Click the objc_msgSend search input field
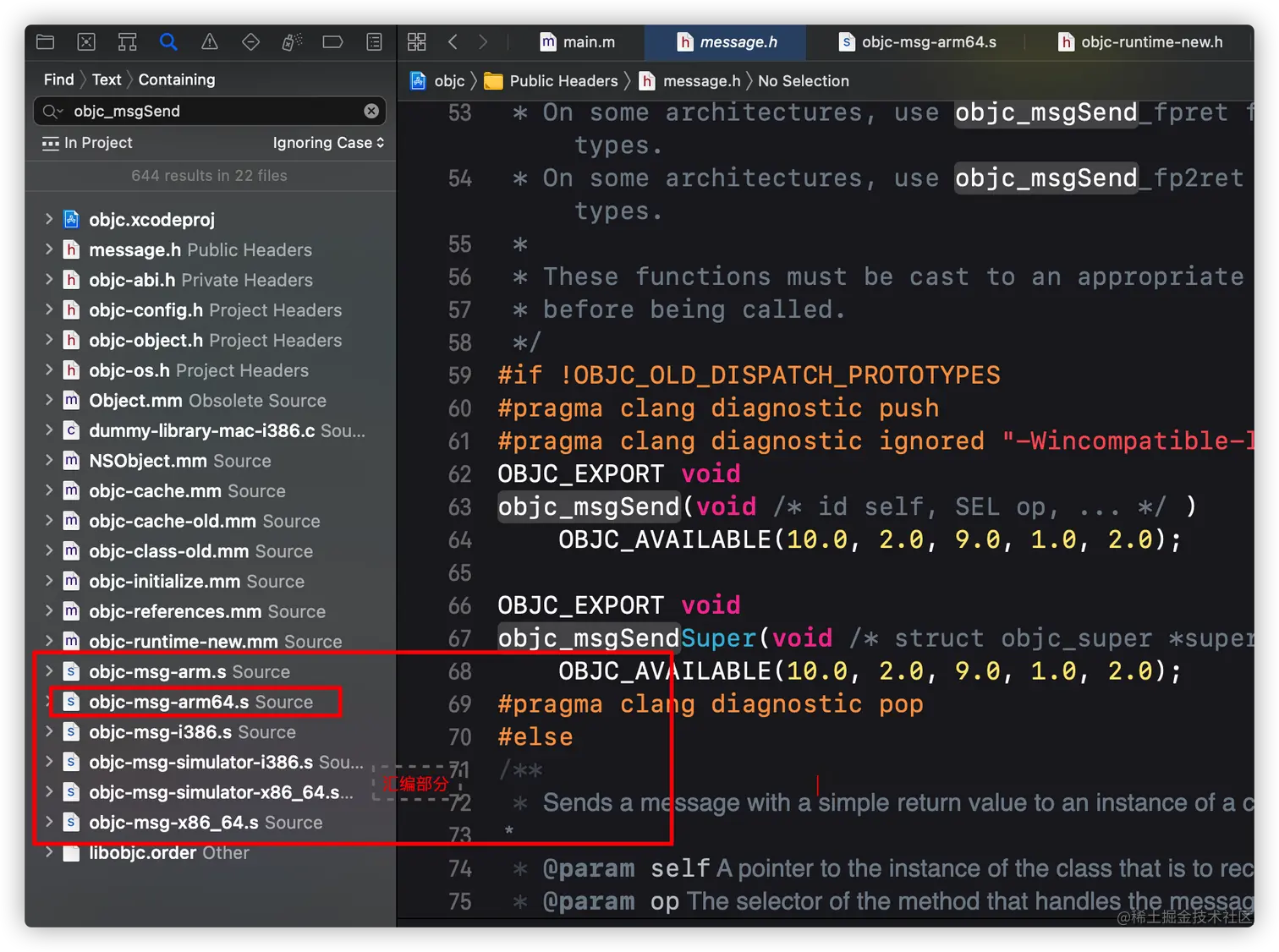 (211, 111)
